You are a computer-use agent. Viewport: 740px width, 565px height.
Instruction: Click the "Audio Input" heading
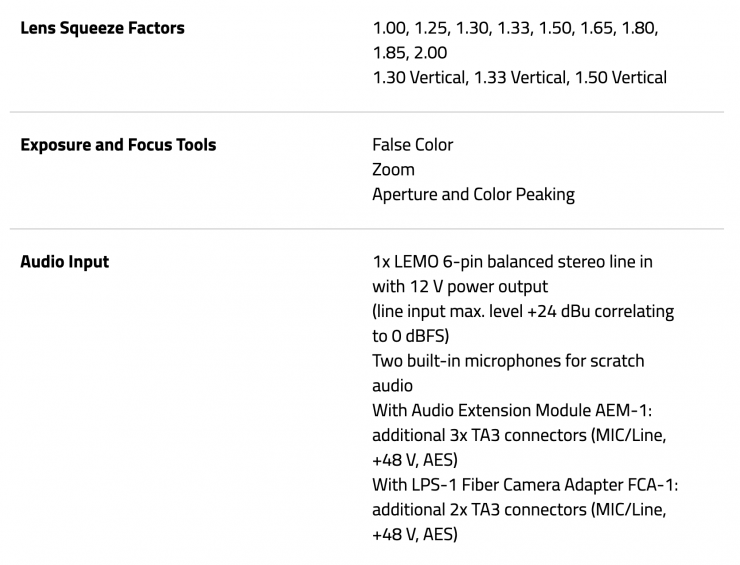click(x=65, y=262)
